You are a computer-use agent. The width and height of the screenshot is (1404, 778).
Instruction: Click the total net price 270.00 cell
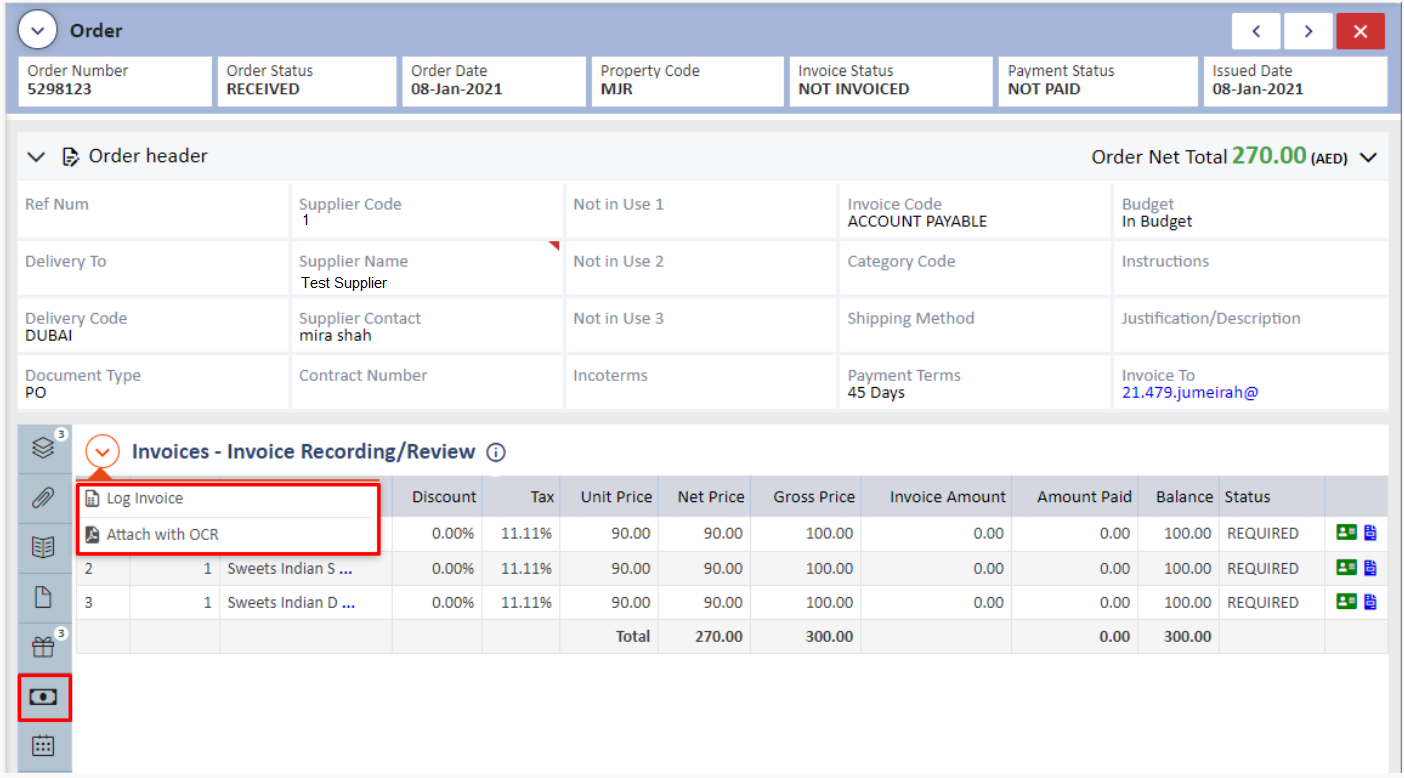[x=704, y=636]
